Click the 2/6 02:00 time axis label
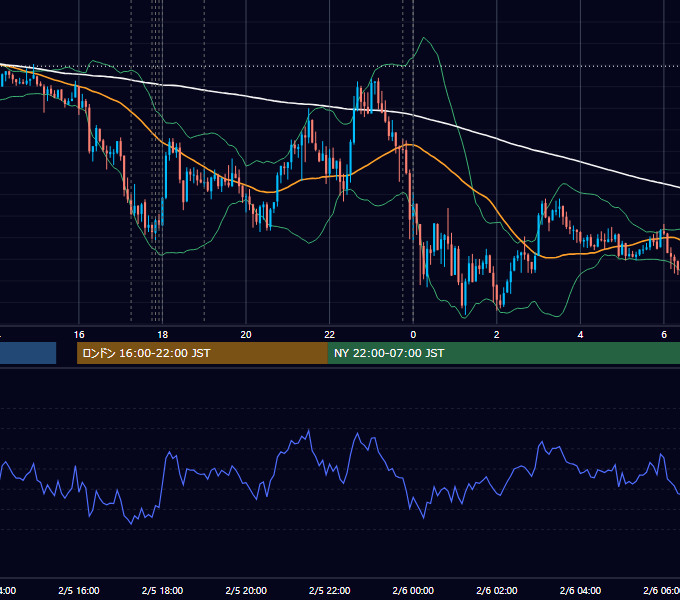 [497, 590]
